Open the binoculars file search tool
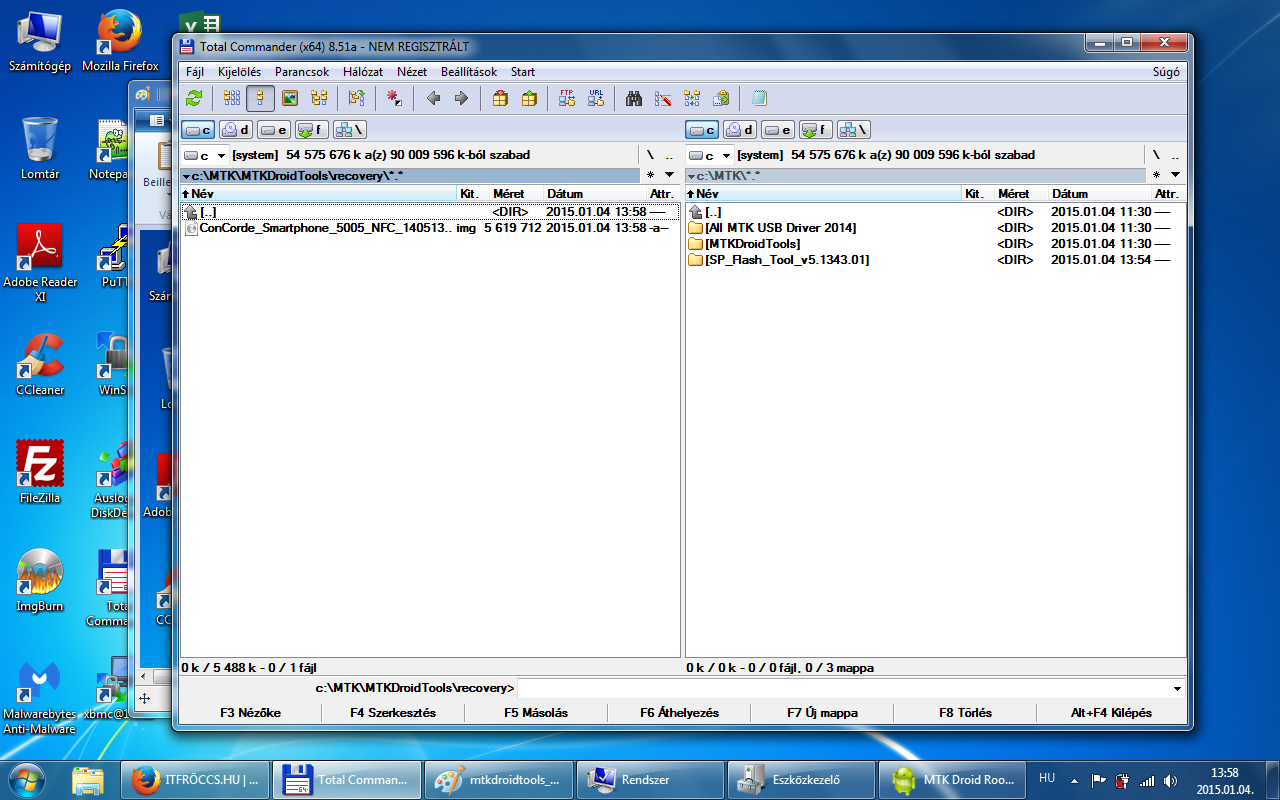1280x800 pixels. tap(633, 98)
